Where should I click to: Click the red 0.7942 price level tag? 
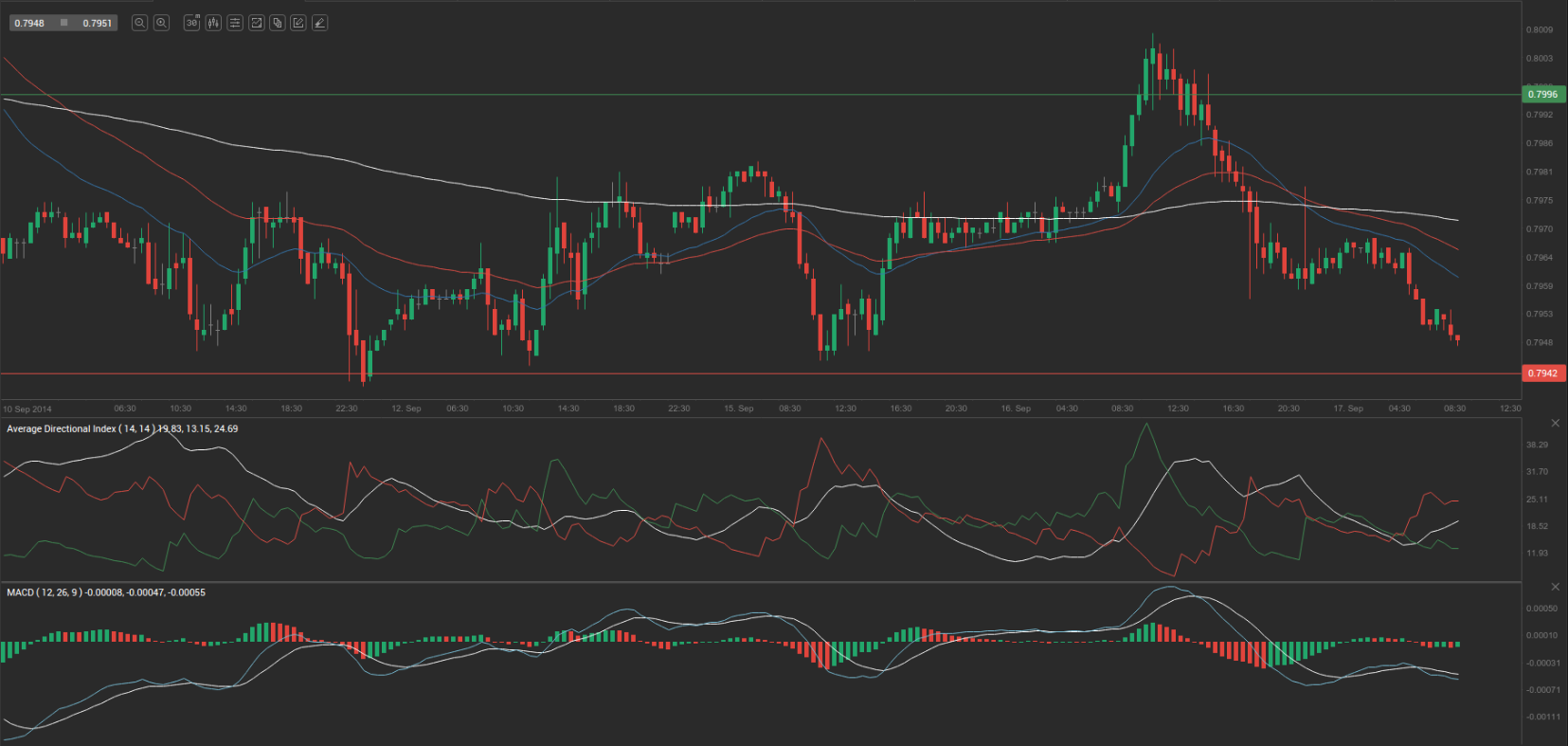click(x=1542, y=373)
